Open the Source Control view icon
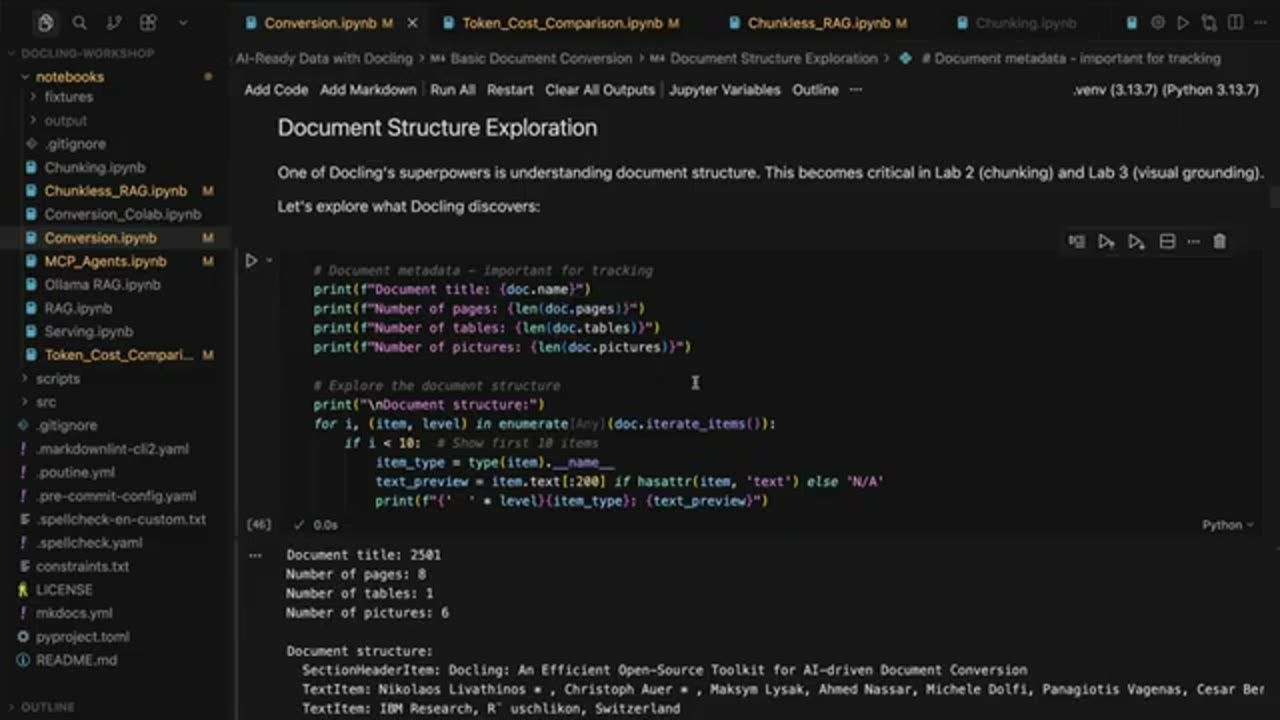 click(x=113, y=23)
